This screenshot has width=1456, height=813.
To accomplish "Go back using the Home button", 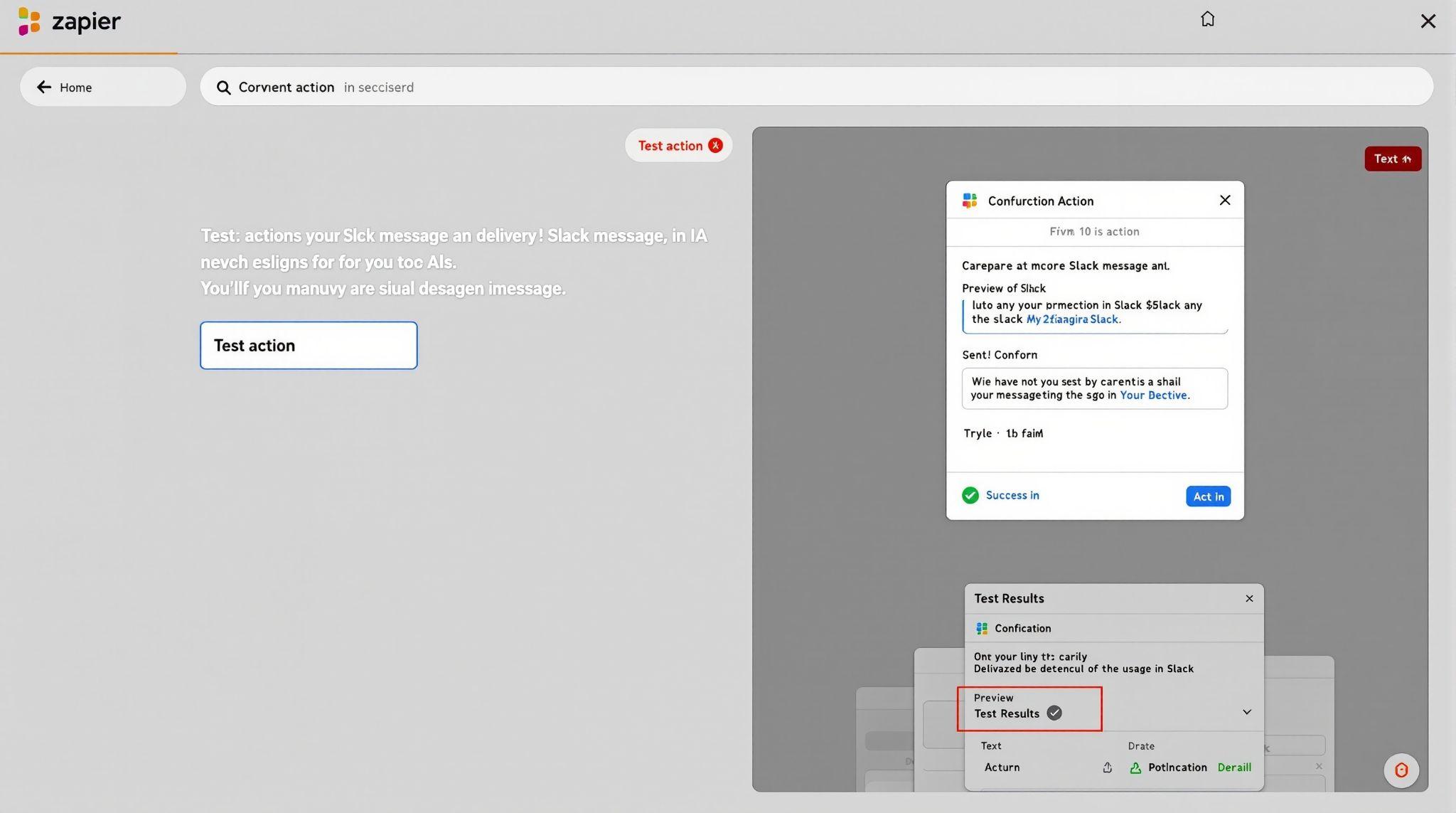I will pyautogui.click(x=102, y=87).
